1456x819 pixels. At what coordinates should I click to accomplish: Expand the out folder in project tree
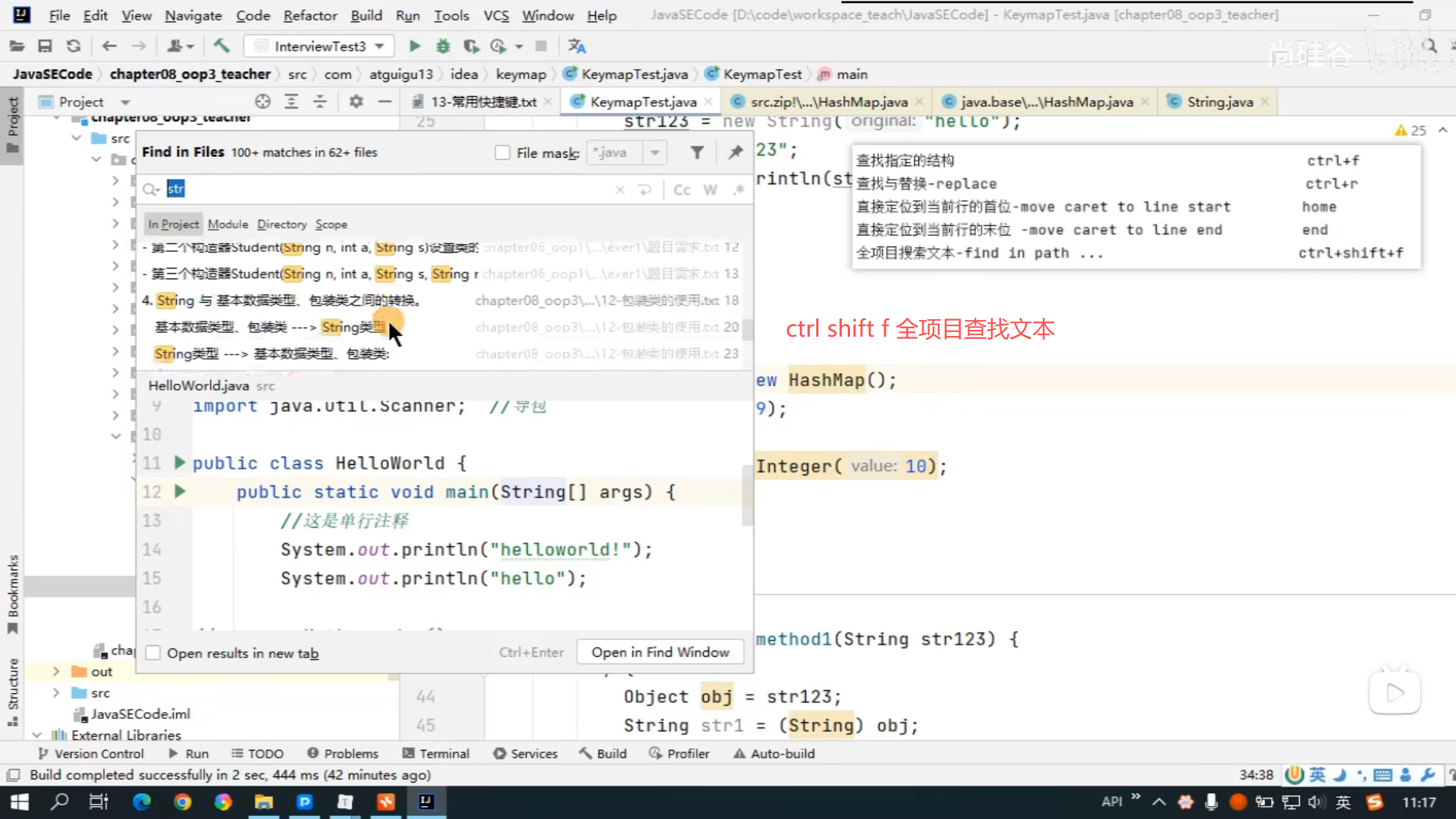[x=56, y=671]
